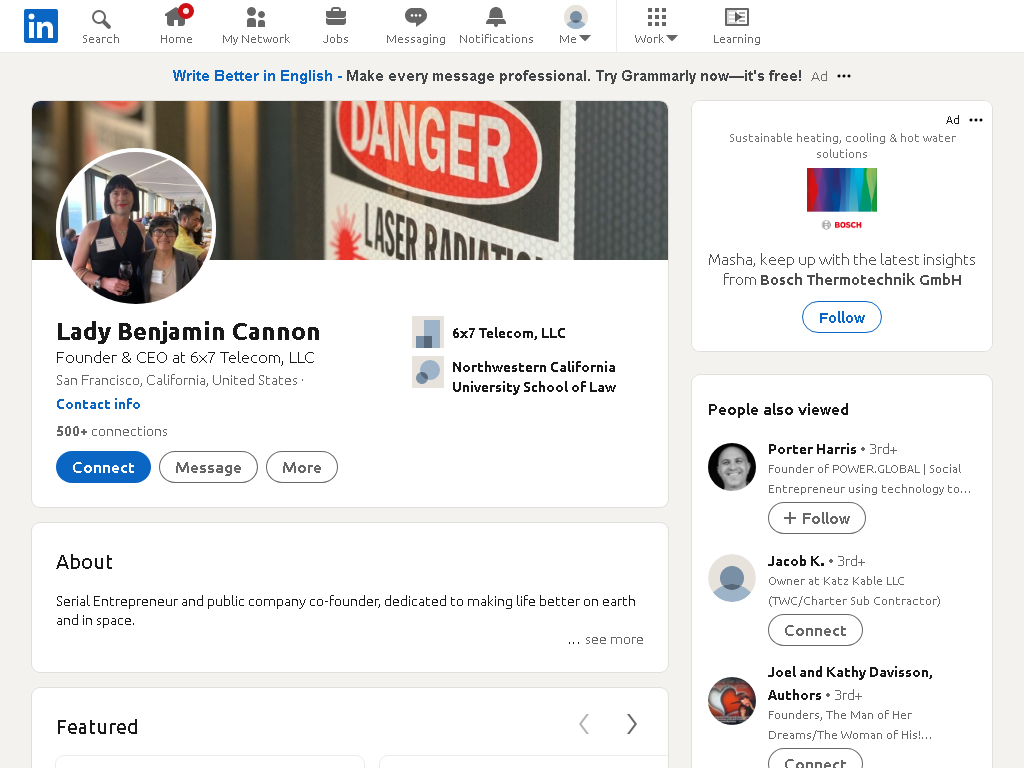Click Founder & CEO at 6x7 Telecom headline

[185, 358]
